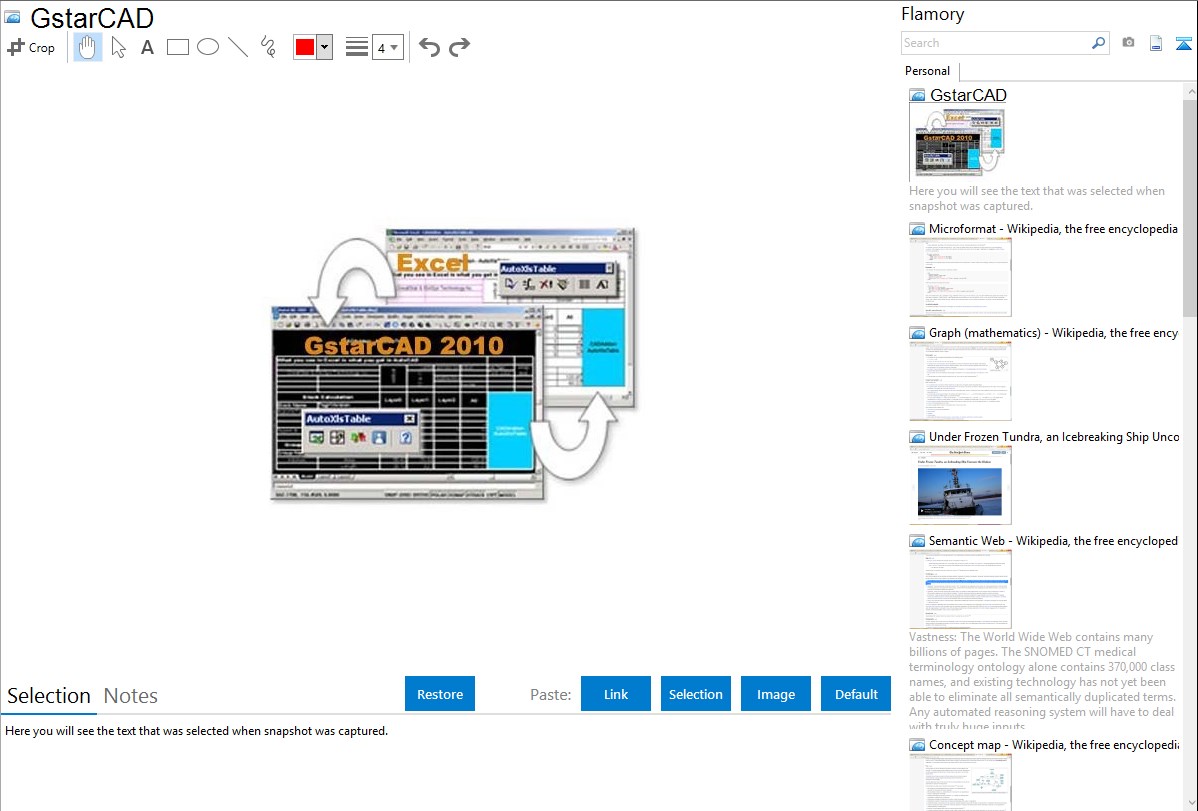Open the Personal tab

click(927, 71)
